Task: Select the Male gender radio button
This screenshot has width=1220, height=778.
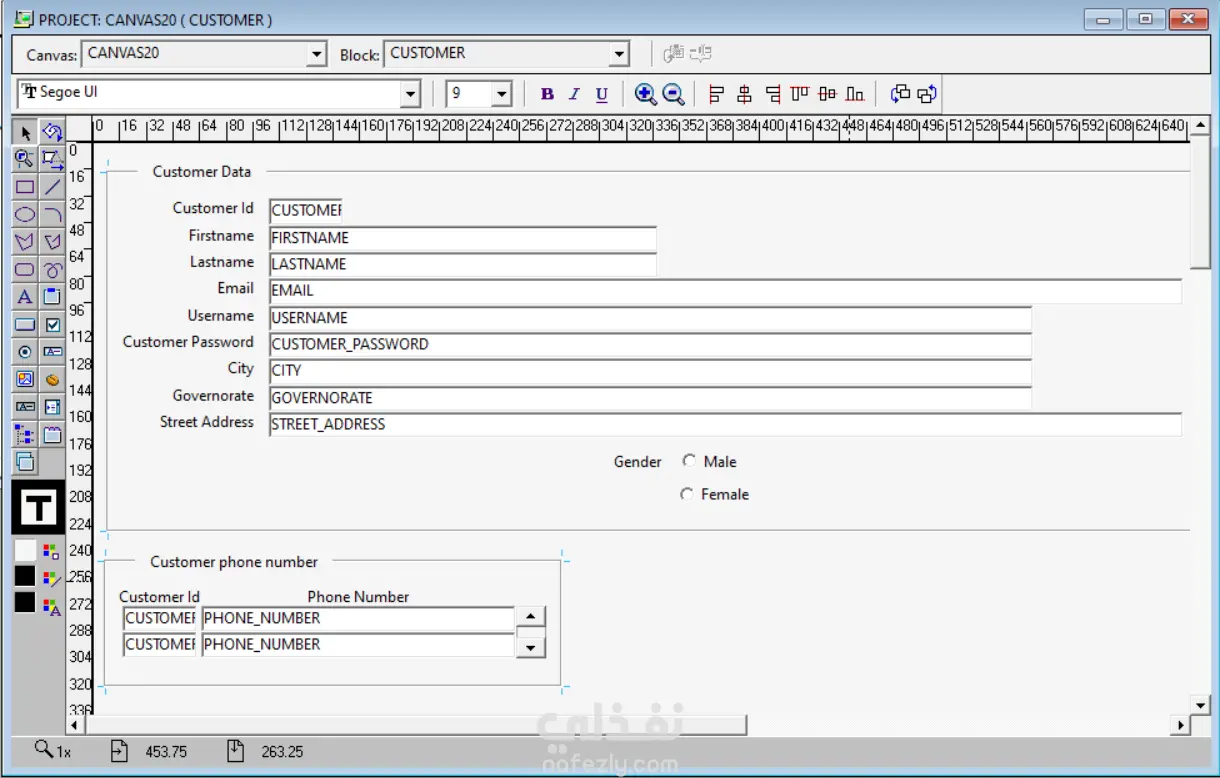Action: pos(689,461)
